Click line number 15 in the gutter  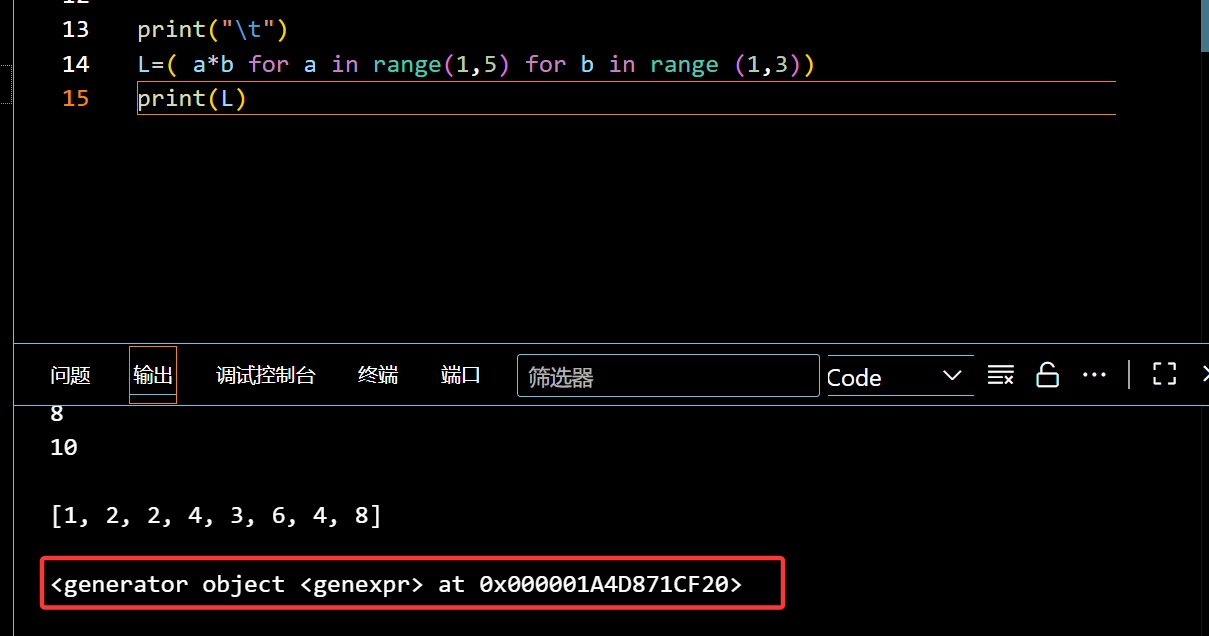pos(75,99)
